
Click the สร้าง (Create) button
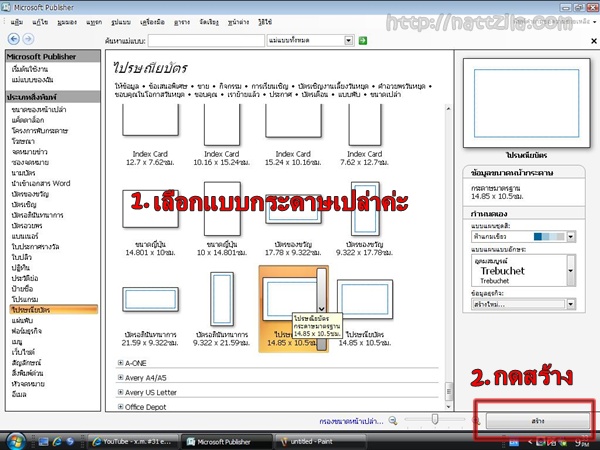[538, 421]
